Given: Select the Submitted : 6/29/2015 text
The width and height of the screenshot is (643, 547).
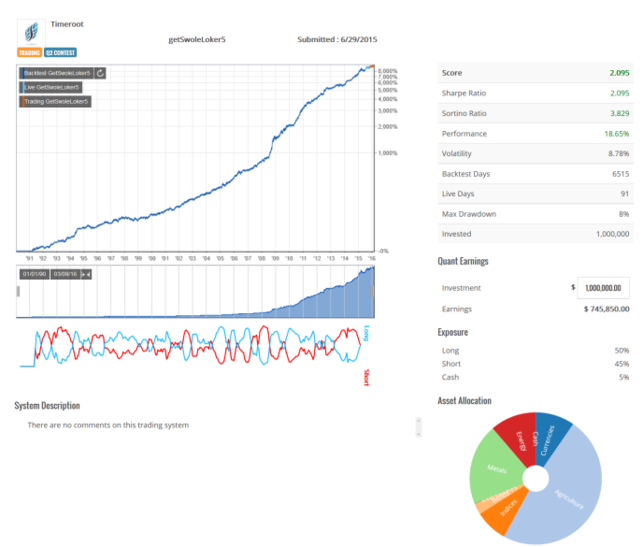Looking at the screenshot, I should pyautogui.click(x=337, y=39).
